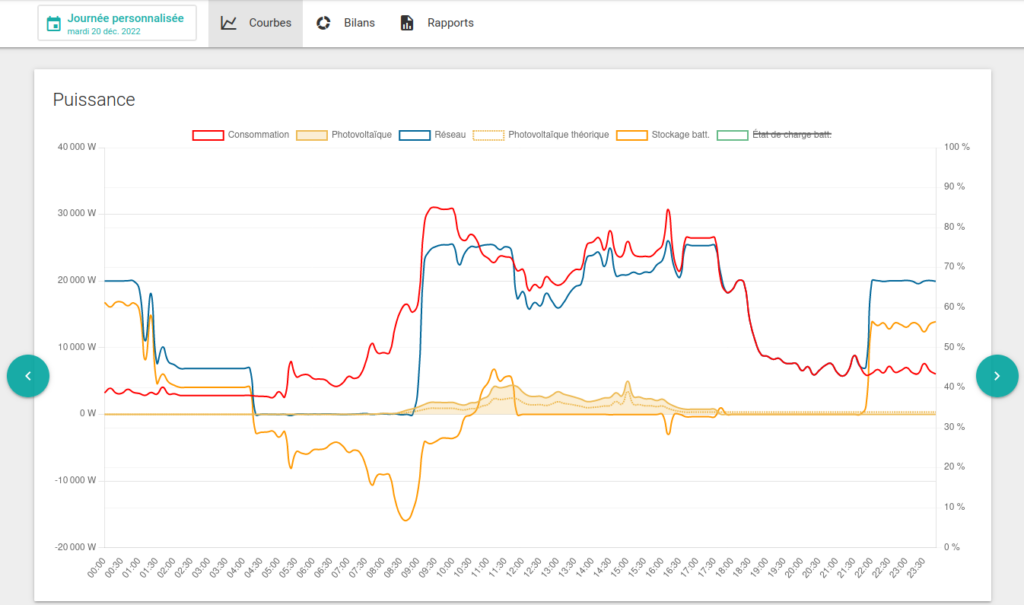Toggle Photovoltaïque théorique legend entry
Image resolution: width=1024 pixels, height=605 pixels.
coord(541,135)
